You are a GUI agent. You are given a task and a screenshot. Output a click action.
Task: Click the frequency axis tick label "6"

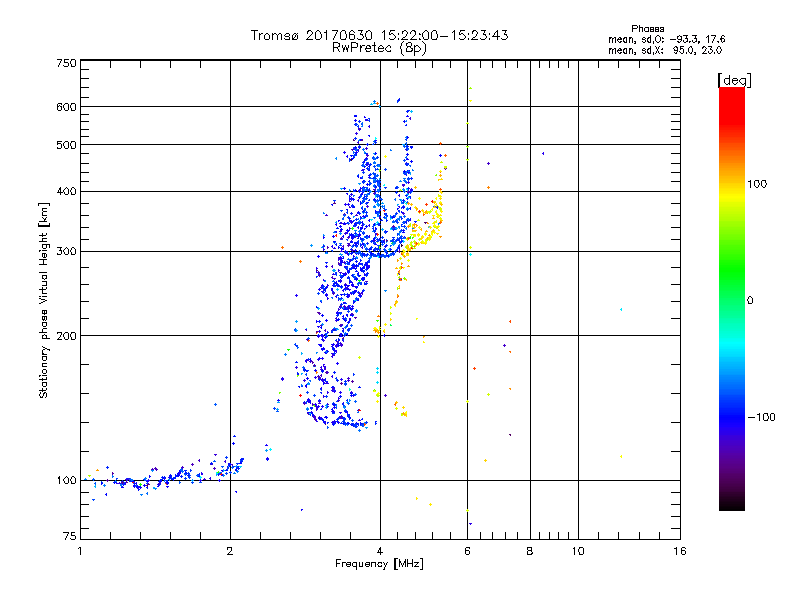467,551
